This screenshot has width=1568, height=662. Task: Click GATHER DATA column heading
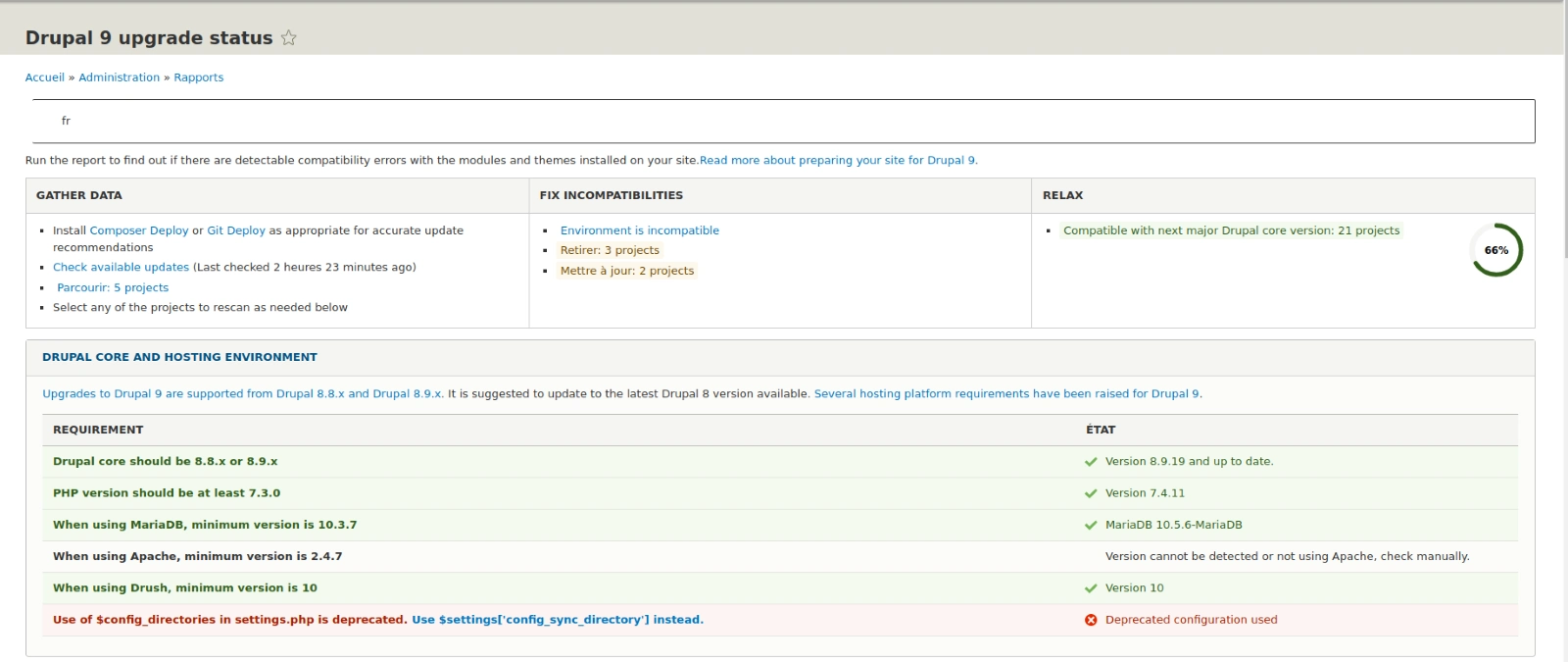tap(79, 195)
